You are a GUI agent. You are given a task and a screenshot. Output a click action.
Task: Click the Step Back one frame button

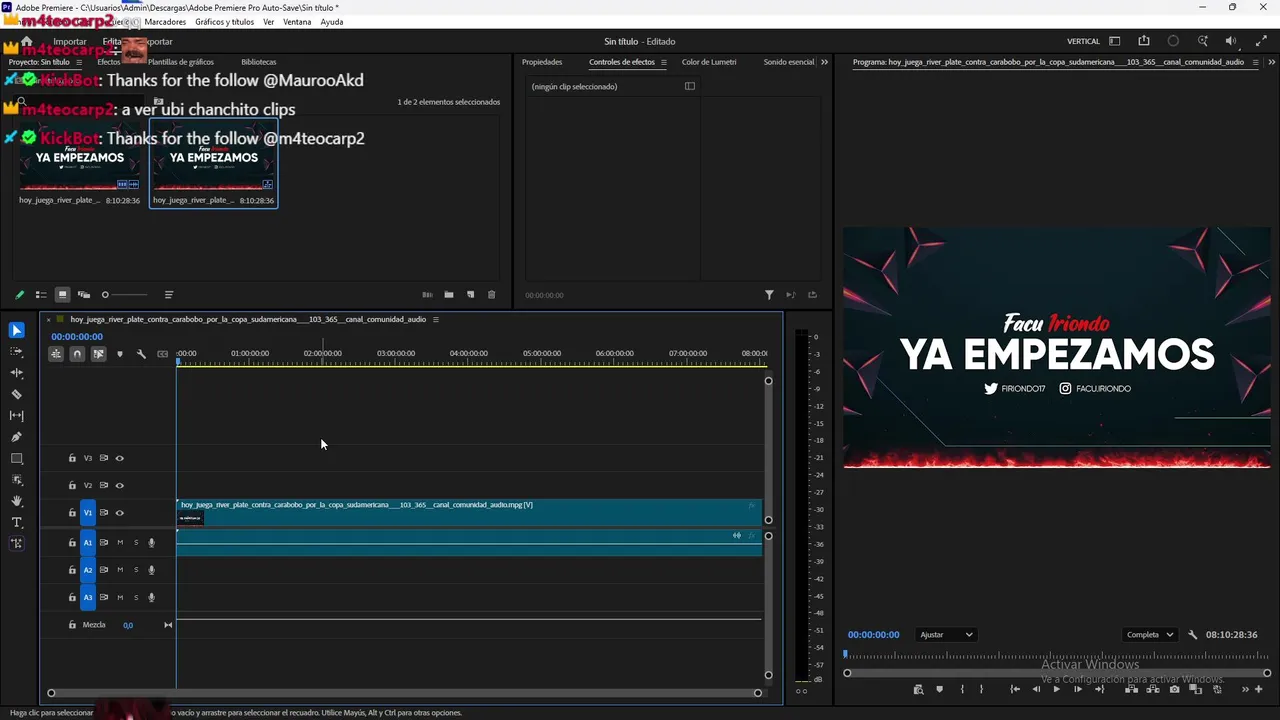pyautogui.click(x=1036, y=689)
